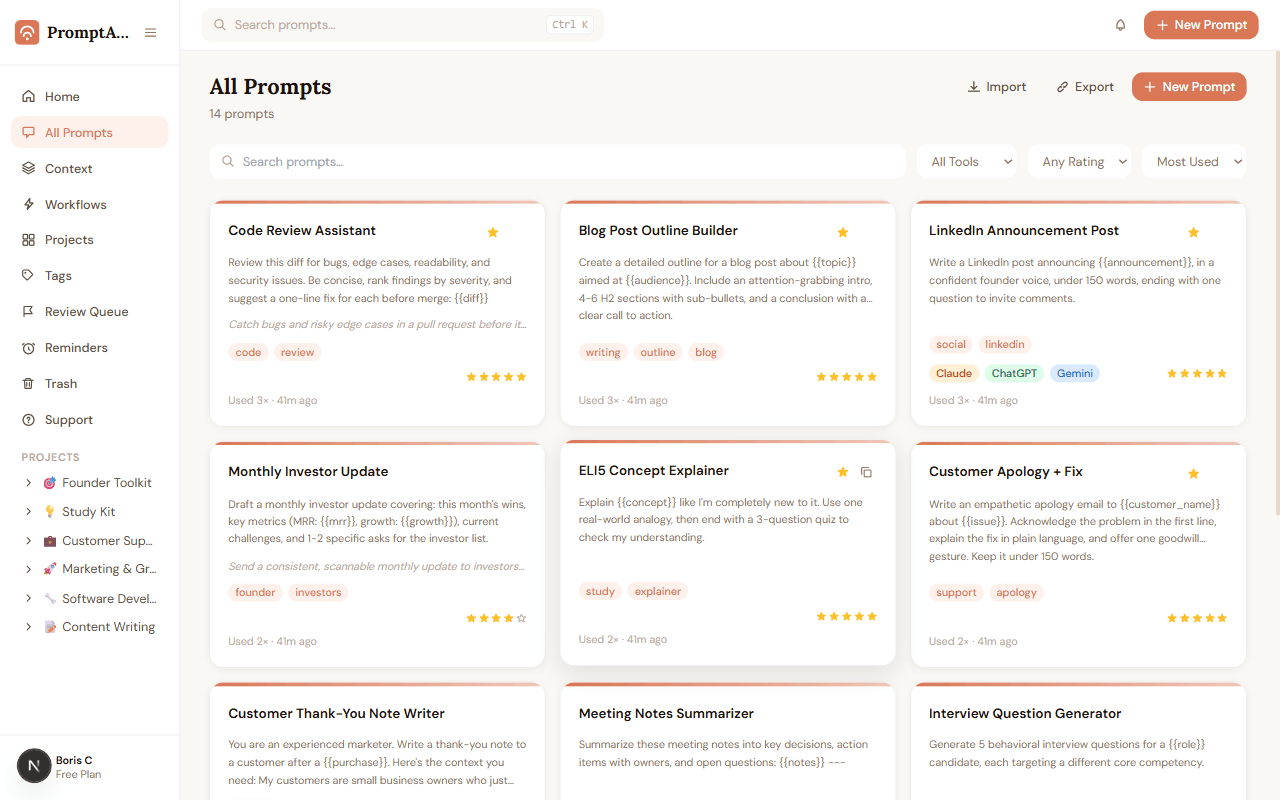Click the PromptA logo icon
The image size is (1280, 800).
[27, 32]
